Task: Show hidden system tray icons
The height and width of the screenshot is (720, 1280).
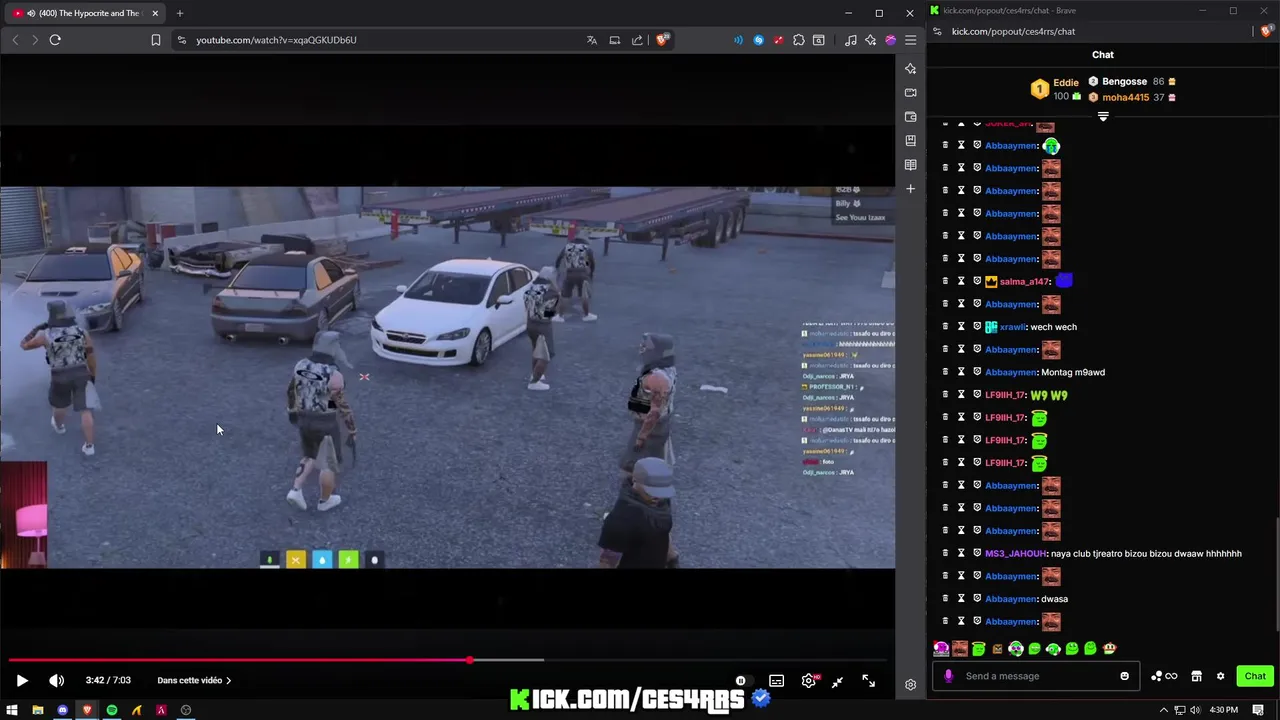Action: coord(1163,710)
